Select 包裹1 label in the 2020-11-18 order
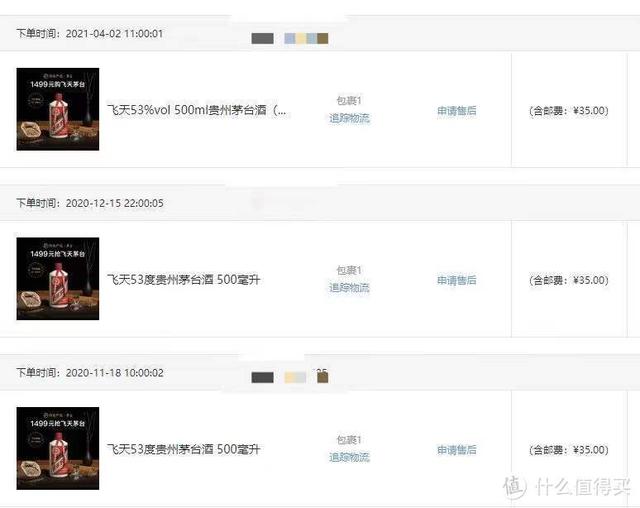Image resolution: width=640 pixels, height=508 pixels. (x=349, y=440)
